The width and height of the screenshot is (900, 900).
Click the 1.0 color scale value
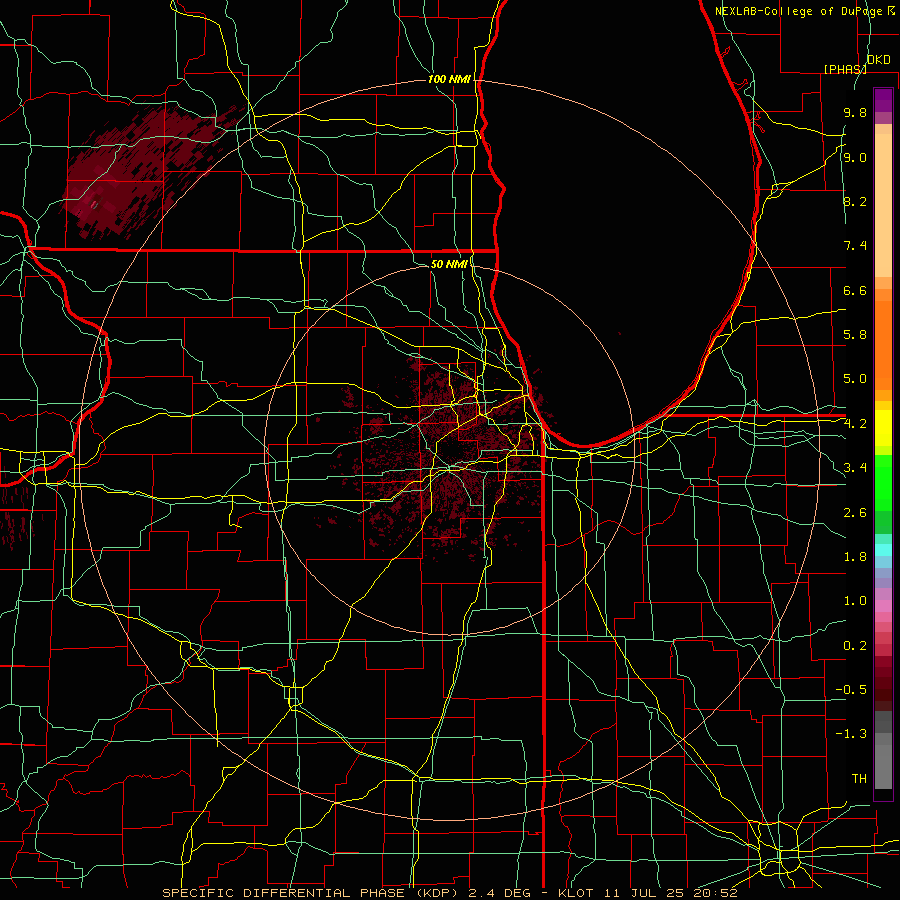click(x=855, y=601)
